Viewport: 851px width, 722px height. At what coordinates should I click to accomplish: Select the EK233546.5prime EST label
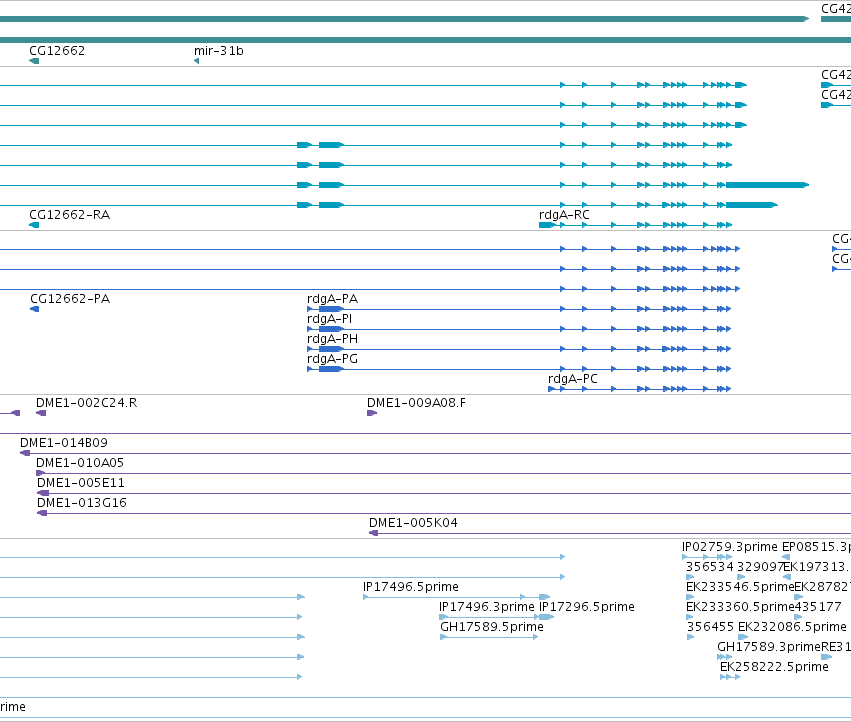click(x=740, y=587)
